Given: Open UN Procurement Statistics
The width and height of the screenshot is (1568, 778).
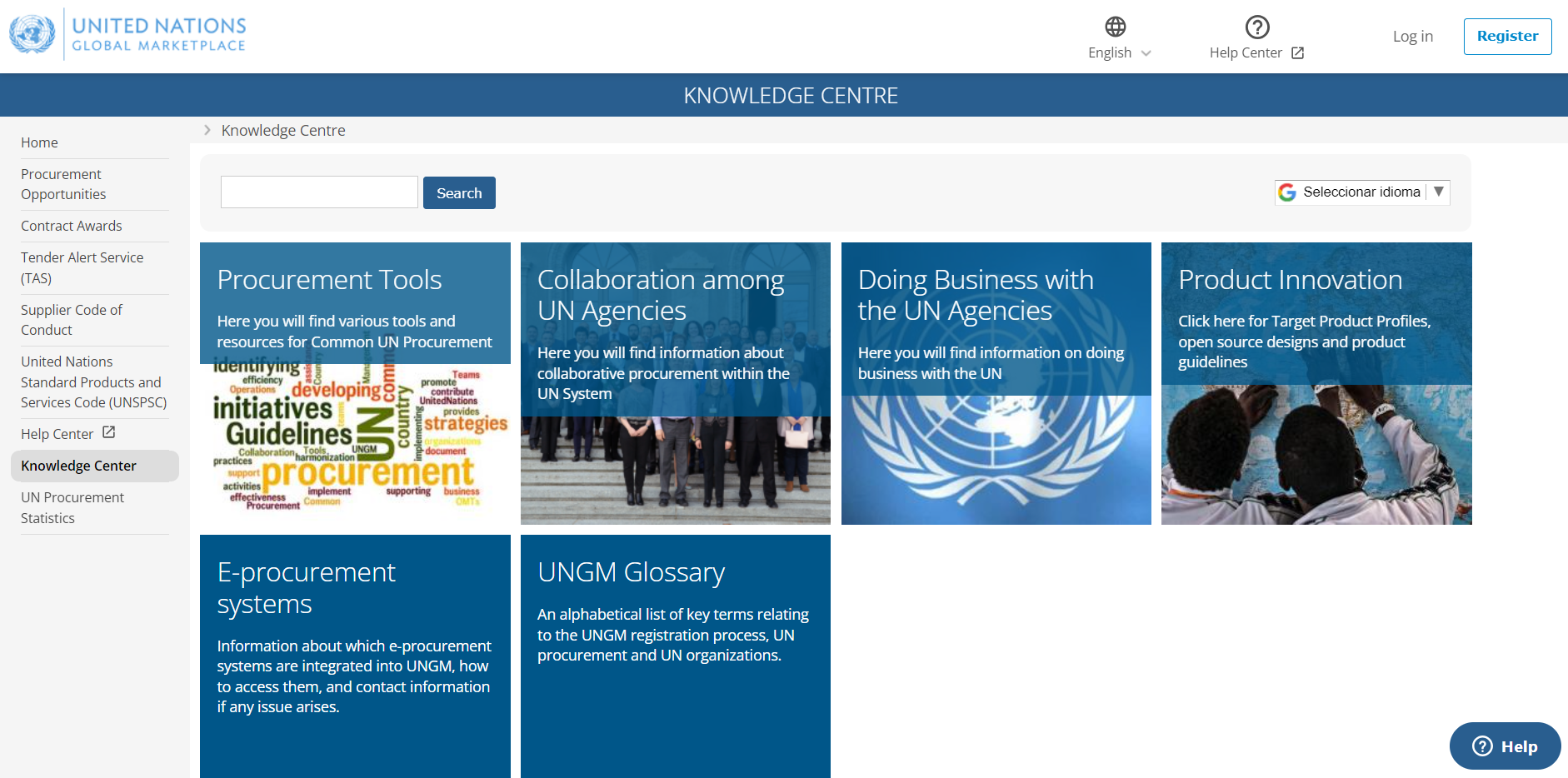Looking at the screenshot, I should point(72,507).
